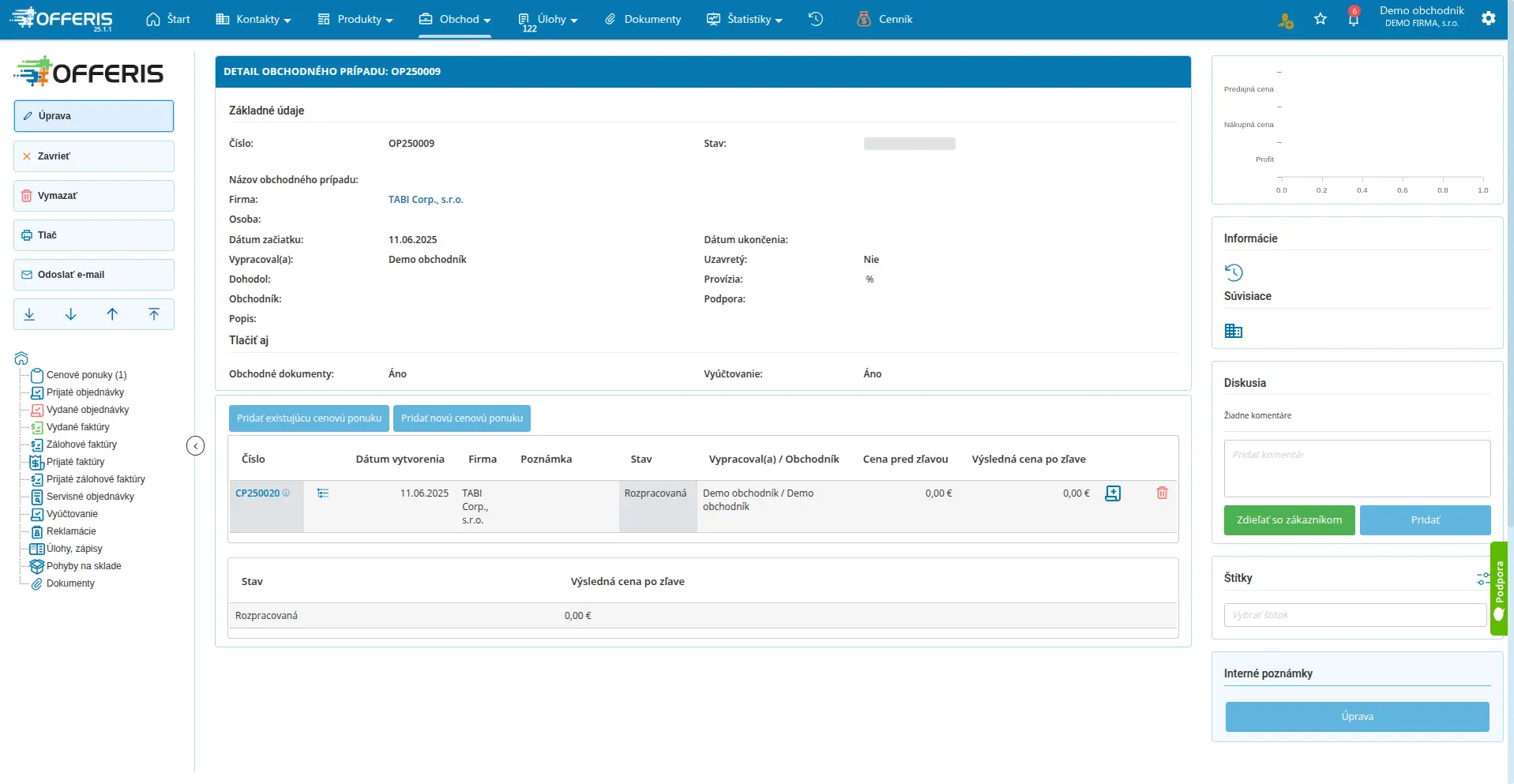Copy quote CP250020 using the plus icon
The width and height of the screenshot is (1514, 784).
point(1113,493)
